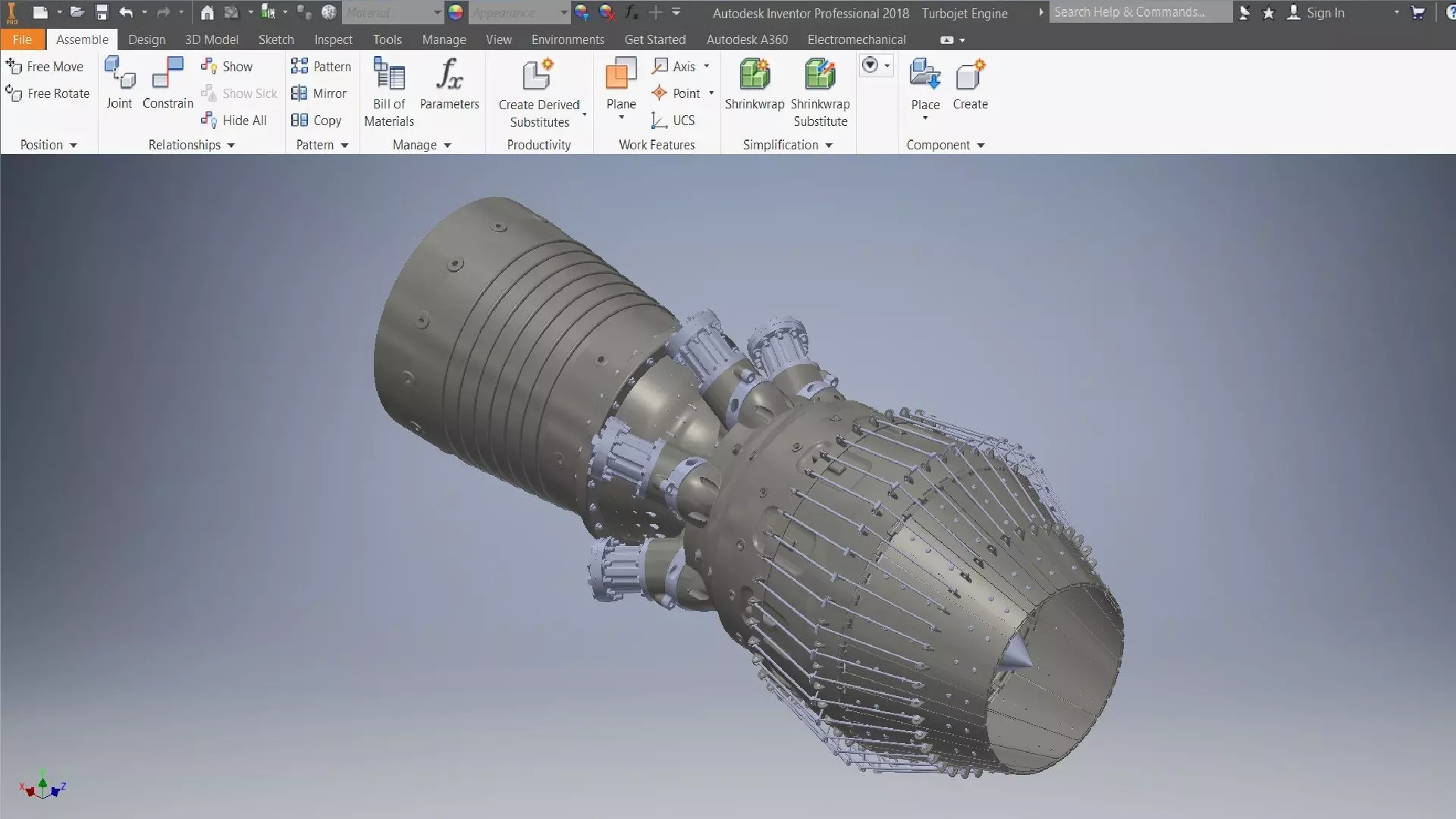This screenshot has width=1456, height=819.
Task: Open the Appearance dropdown
Action: tap(519, 13)
